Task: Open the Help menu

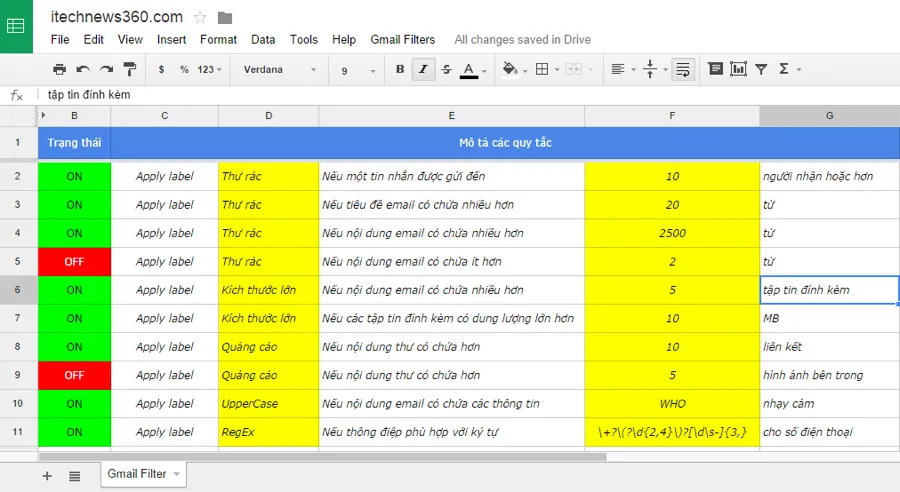Action: point(344,40)
